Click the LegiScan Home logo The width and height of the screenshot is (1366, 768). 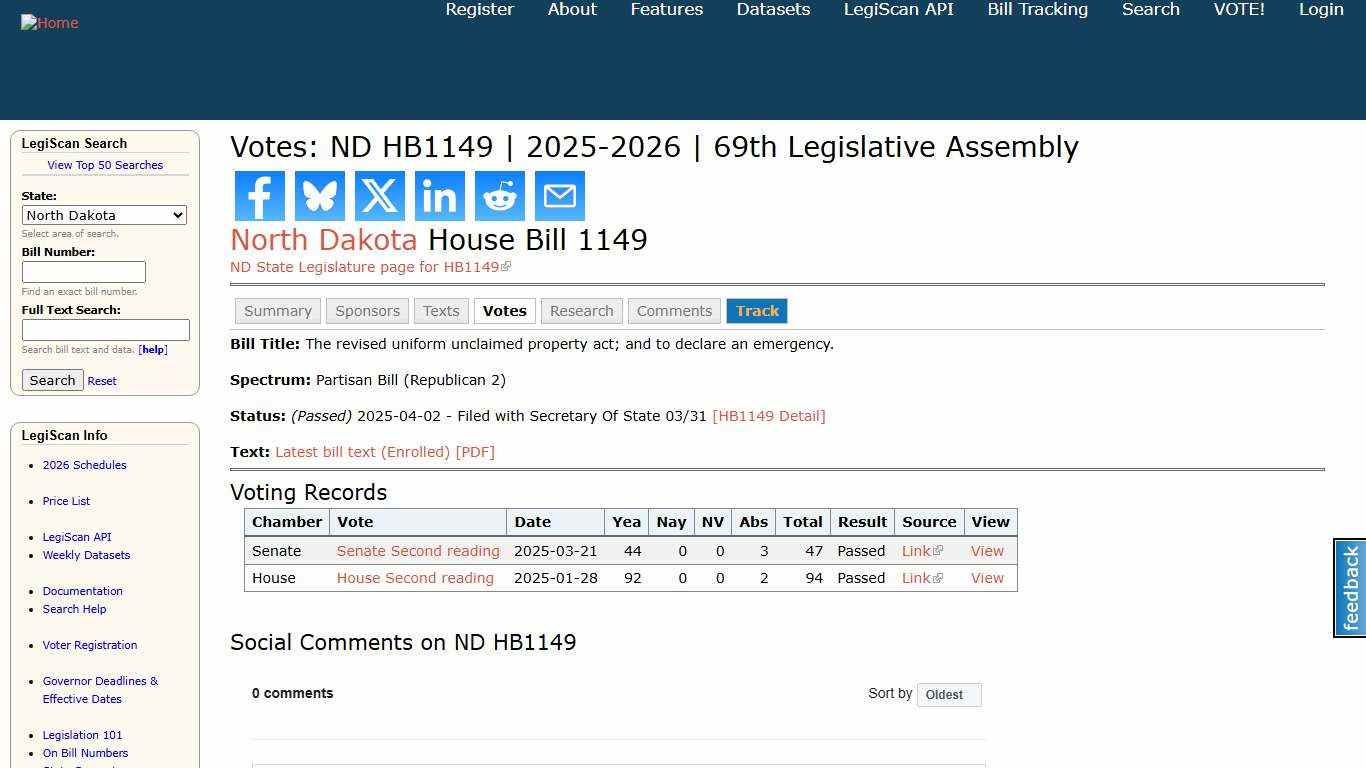pos(49,22)
